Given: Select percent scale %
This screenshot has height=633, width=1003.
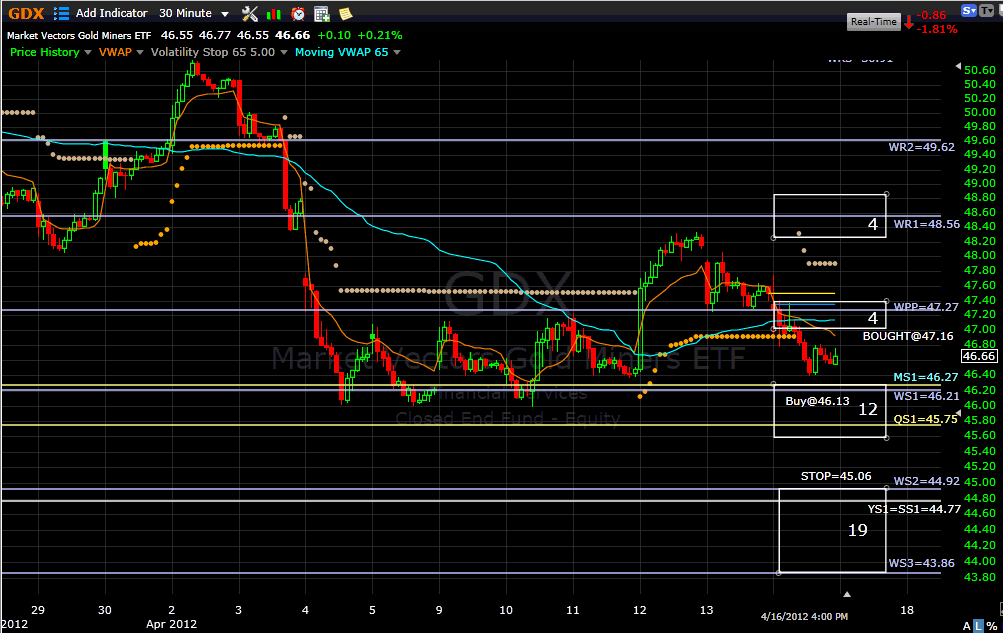Looking at the screenshot, I should coord(992,626).
